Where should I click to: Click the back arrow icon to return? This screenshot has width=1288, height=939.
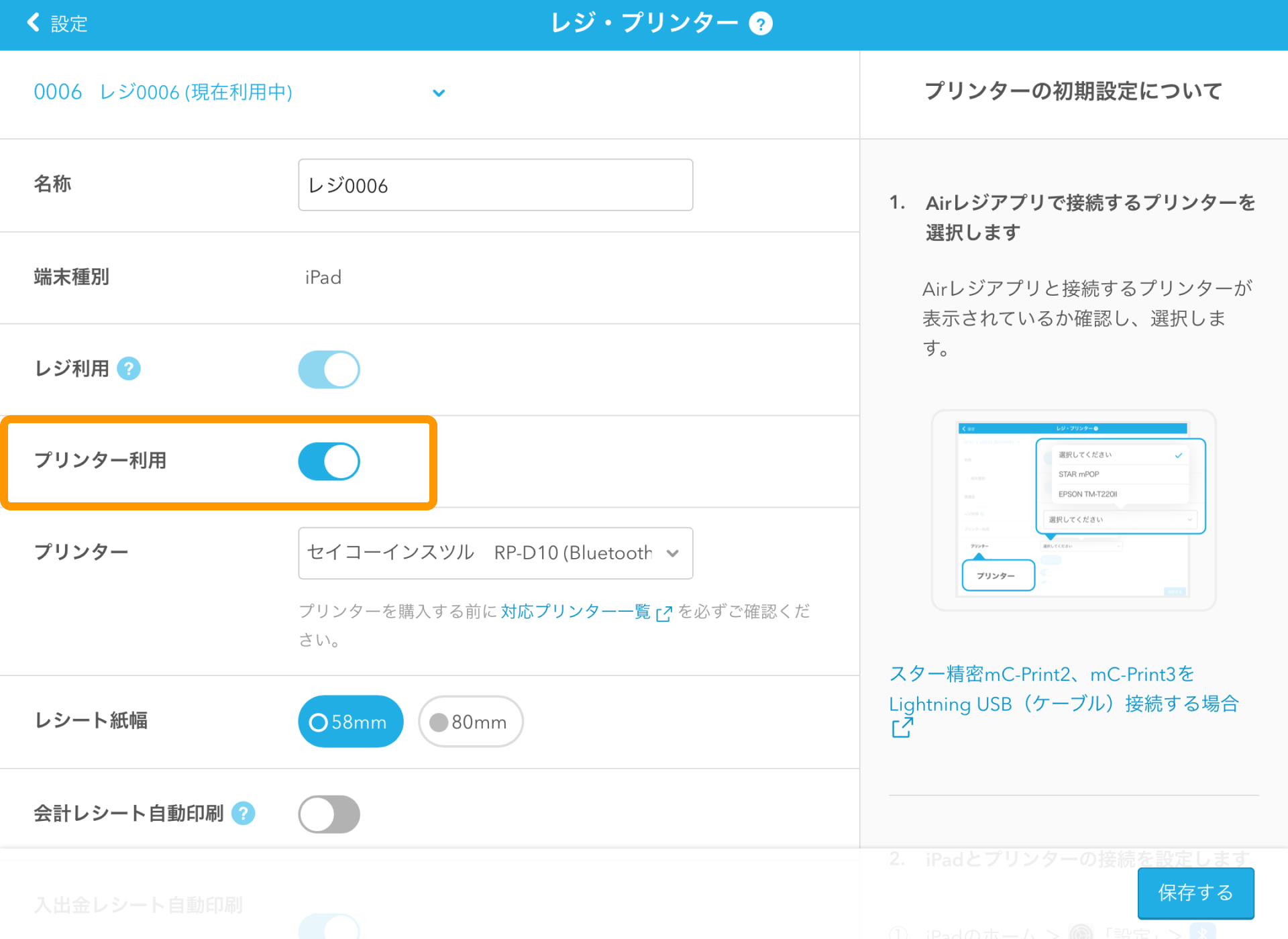33,22
